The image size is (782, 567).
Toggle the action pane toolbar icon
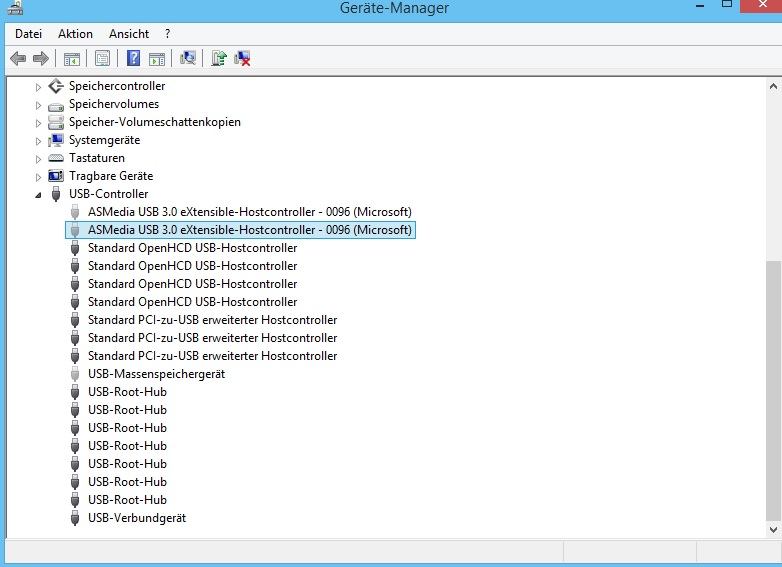point(157,59)
